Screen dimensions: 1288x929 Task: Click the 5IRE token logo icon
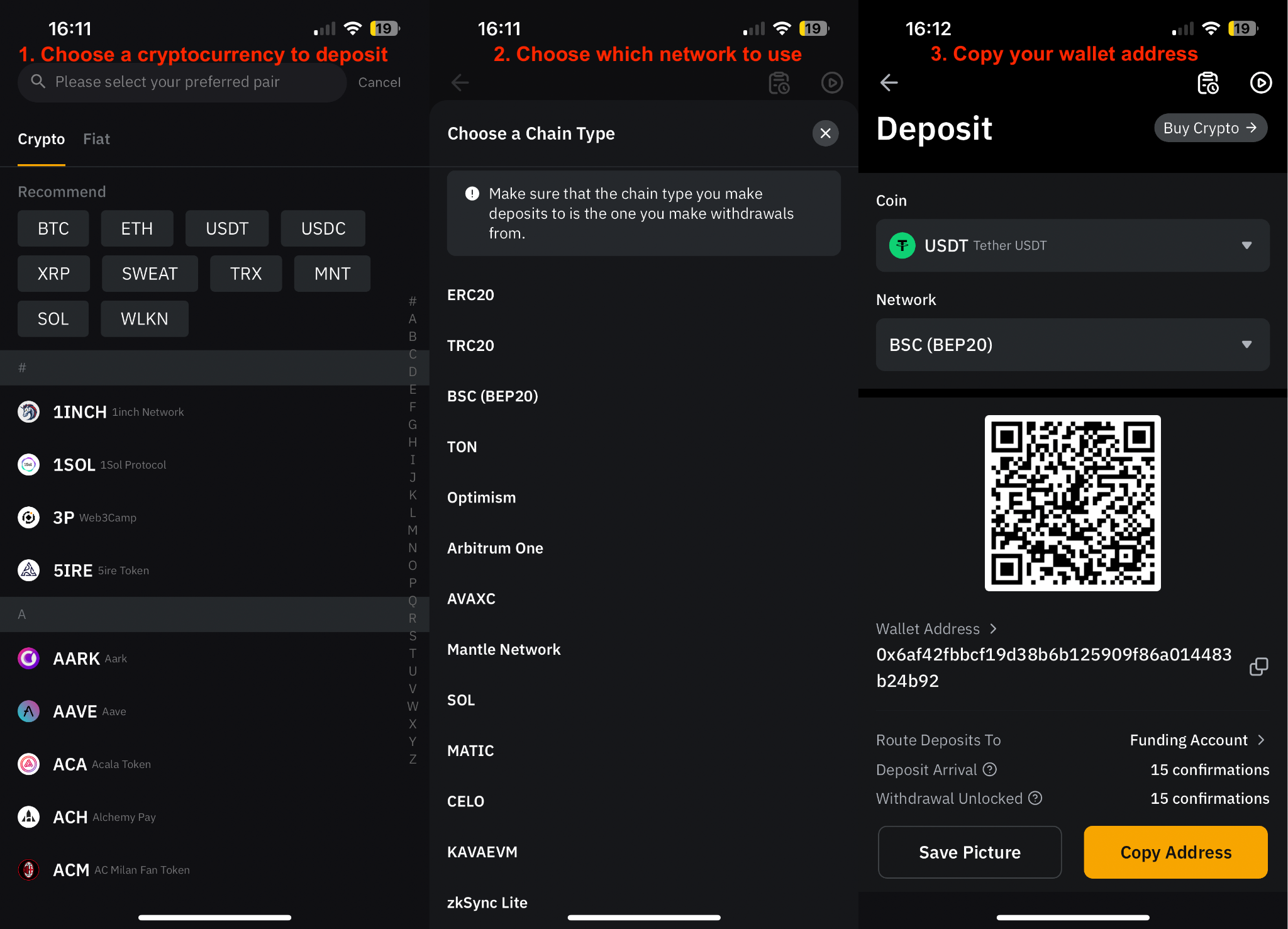[28, 570]
